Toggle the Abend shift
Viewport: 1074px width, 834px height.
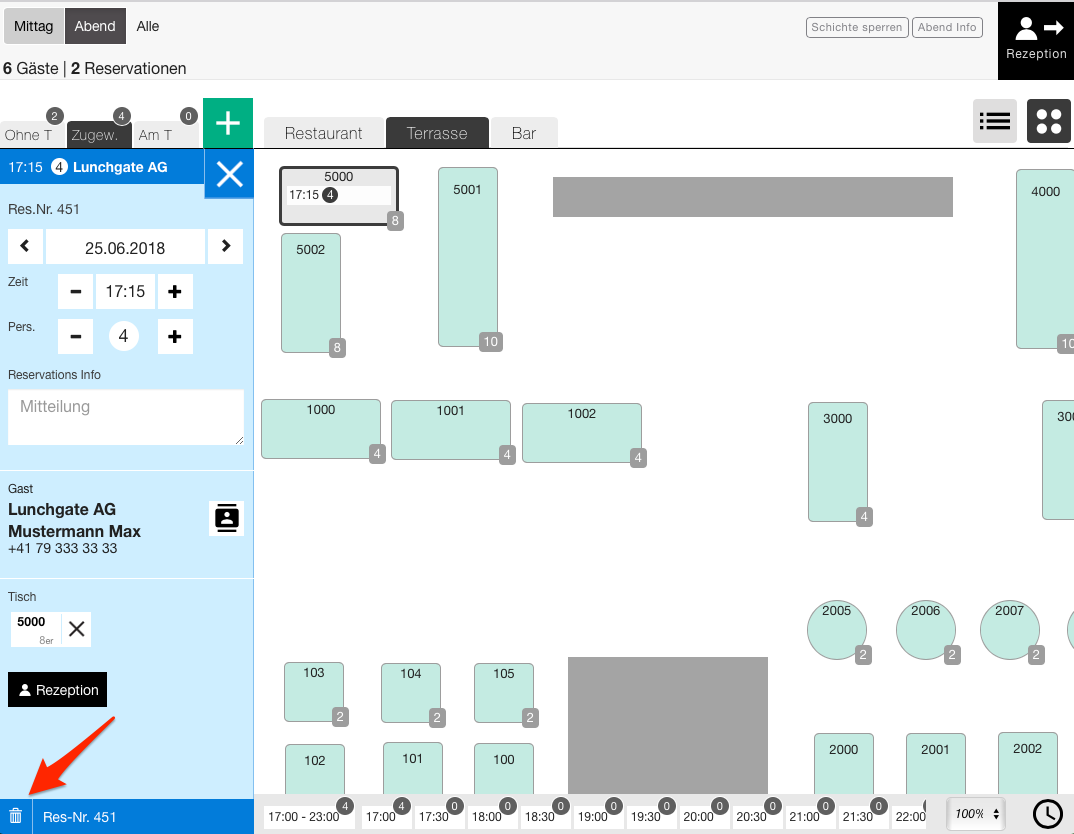coord(95,26)
